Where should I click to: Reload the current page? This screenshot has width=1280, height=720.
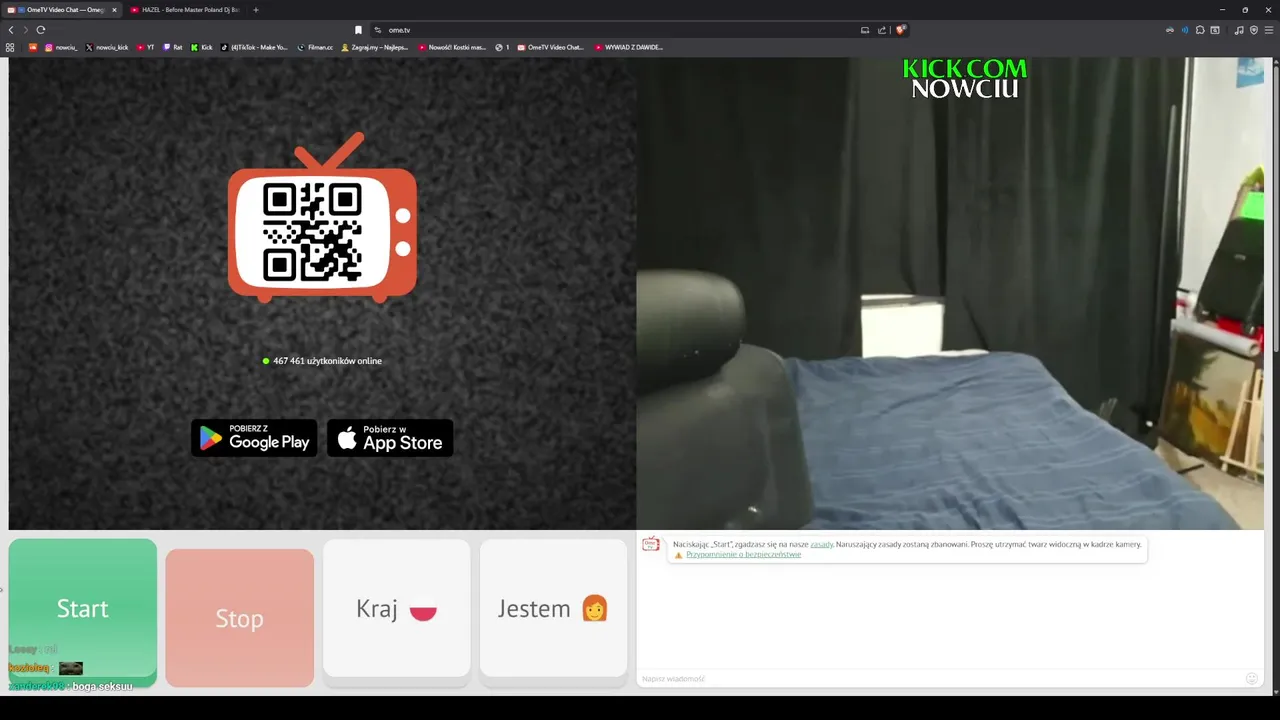41,30
